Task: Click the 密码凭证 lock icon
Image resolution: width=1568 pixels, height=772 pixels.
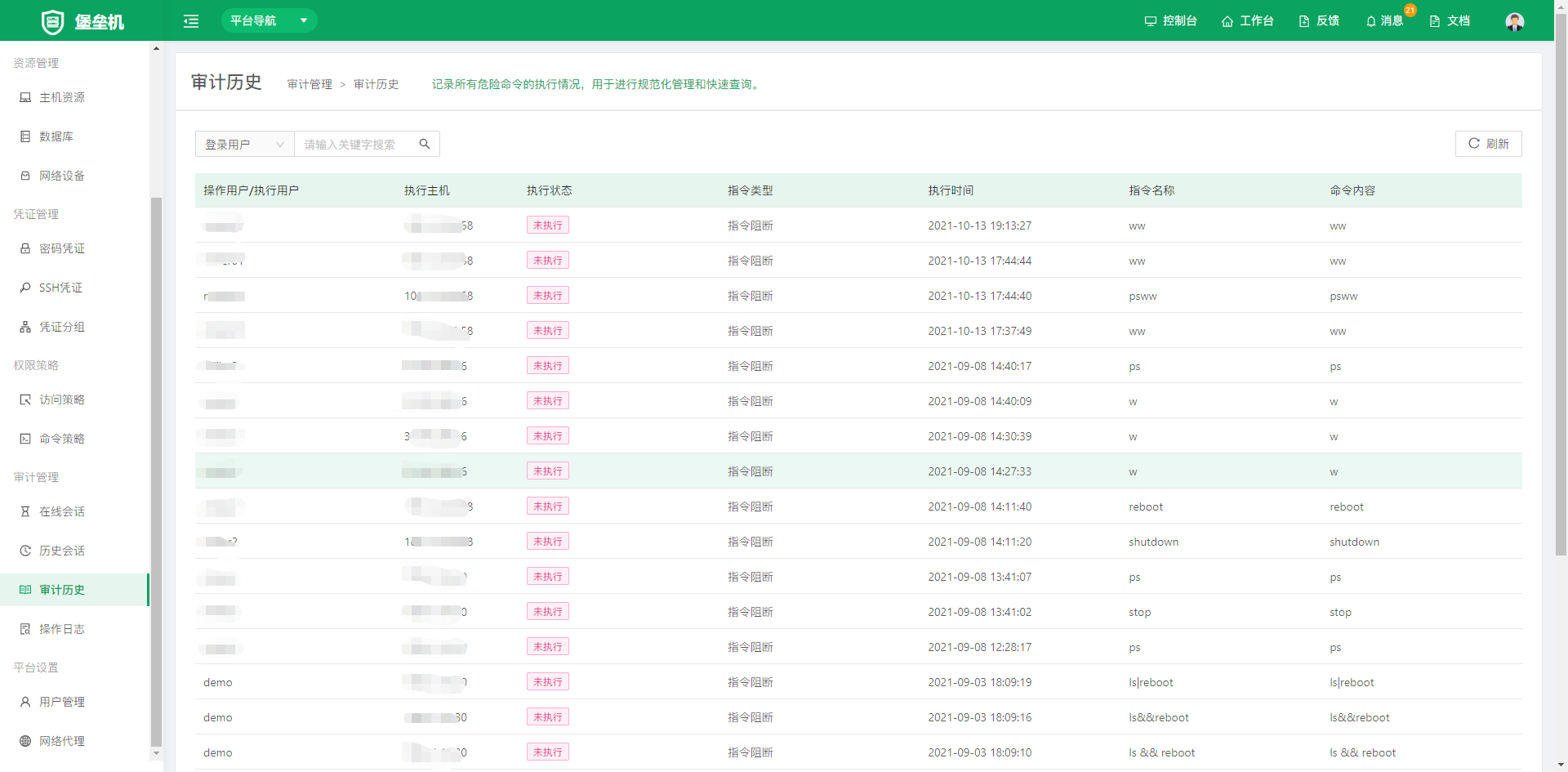Action: pyautogui.click(x=25, y=248)
